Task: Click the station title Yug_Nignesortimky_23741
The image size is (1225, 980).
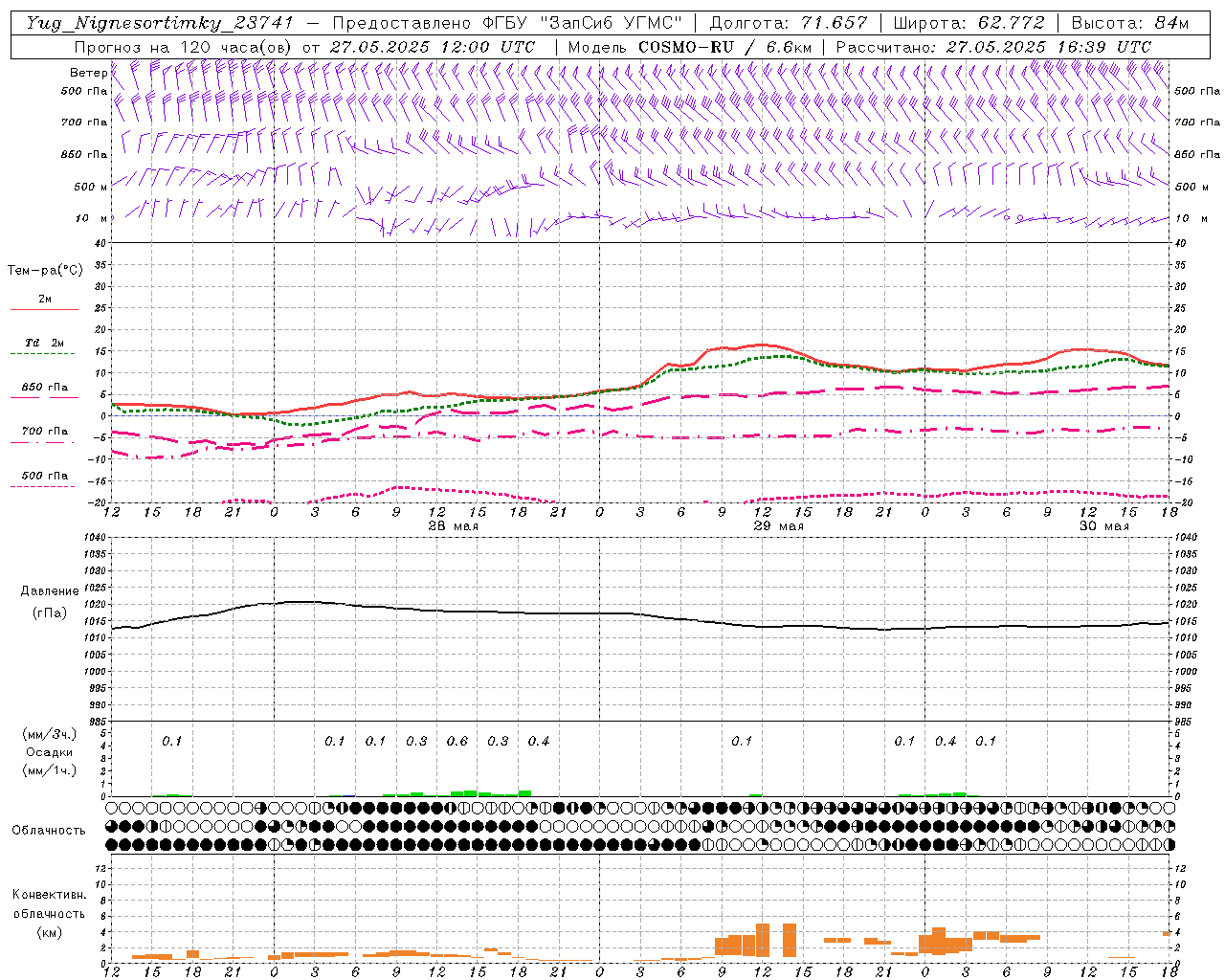Action: 160,23
